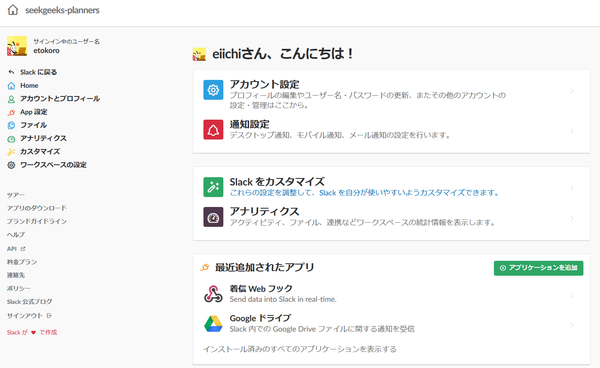Image resolution: width=600 pixels, height=368 pixels.
Task: Open the seekgeeks-planners workspace title
Action: pyautogui.click(x=62, y=10)
